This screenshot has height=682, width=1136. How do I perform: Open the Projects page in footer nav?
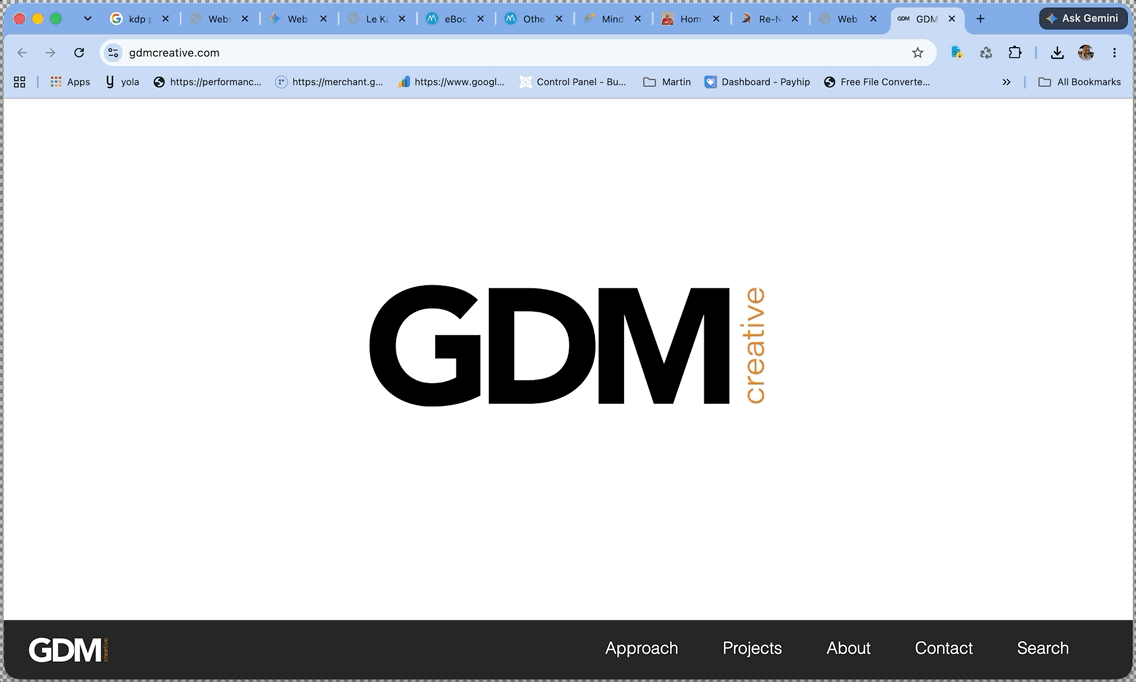[x=752, y=648]
